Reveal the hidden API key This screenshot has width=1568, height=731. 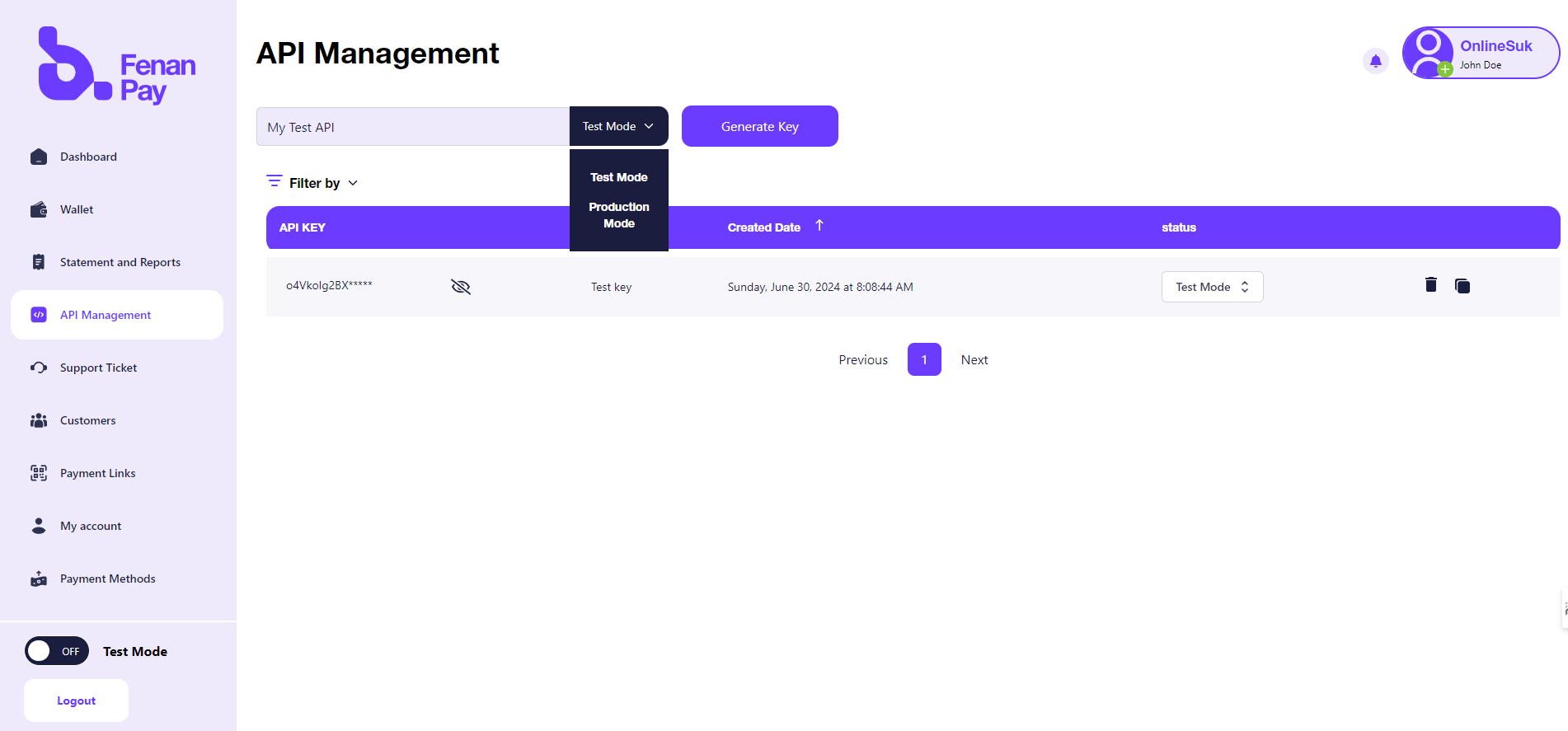[x=461, y=287]
